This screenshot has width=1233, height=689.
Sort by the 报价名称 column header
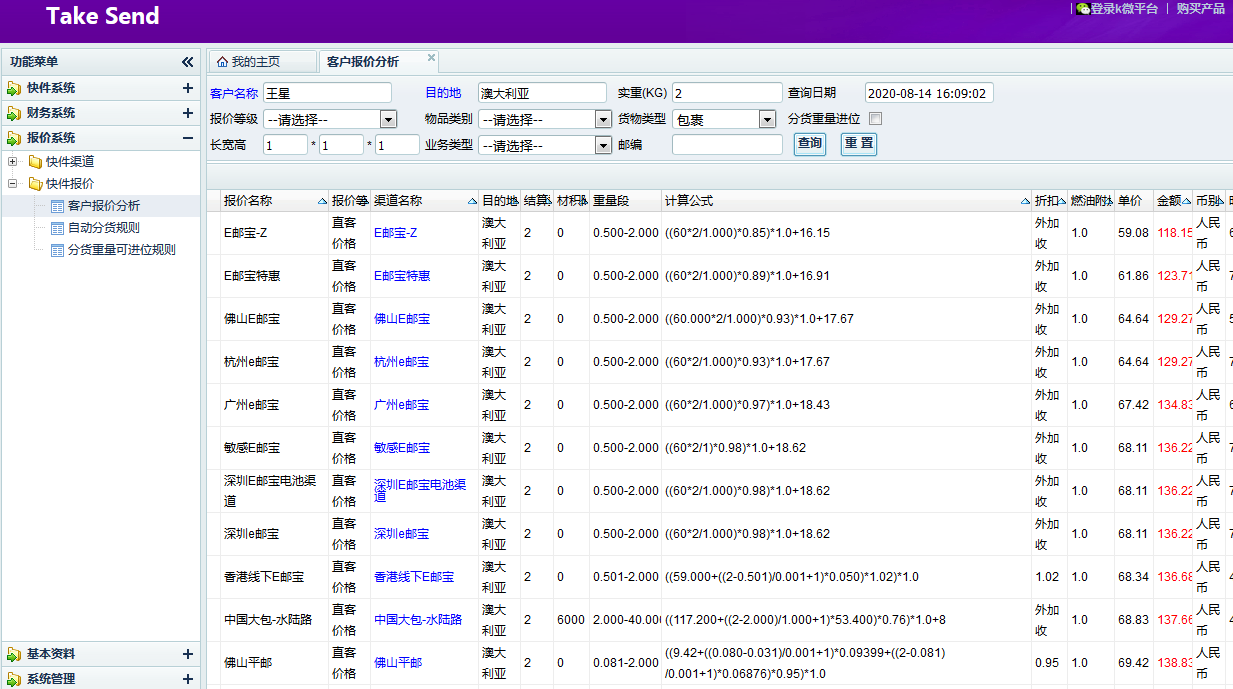pos(248,201)
